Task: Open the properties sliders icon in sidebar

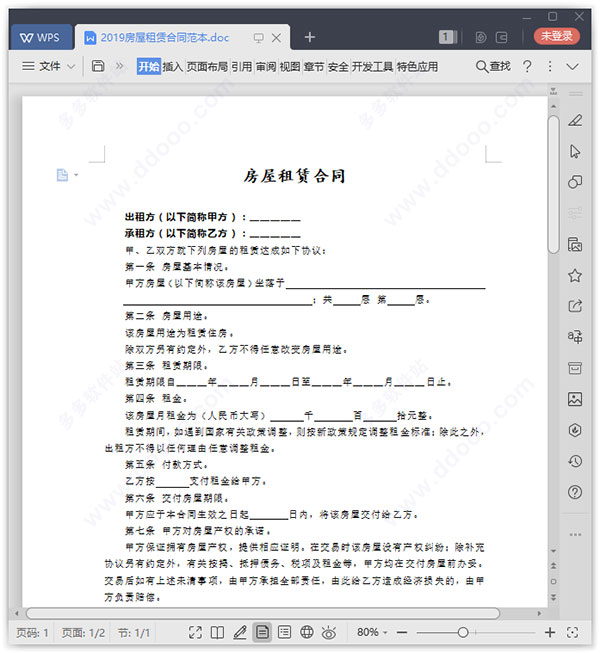Action: coord(575,213)
